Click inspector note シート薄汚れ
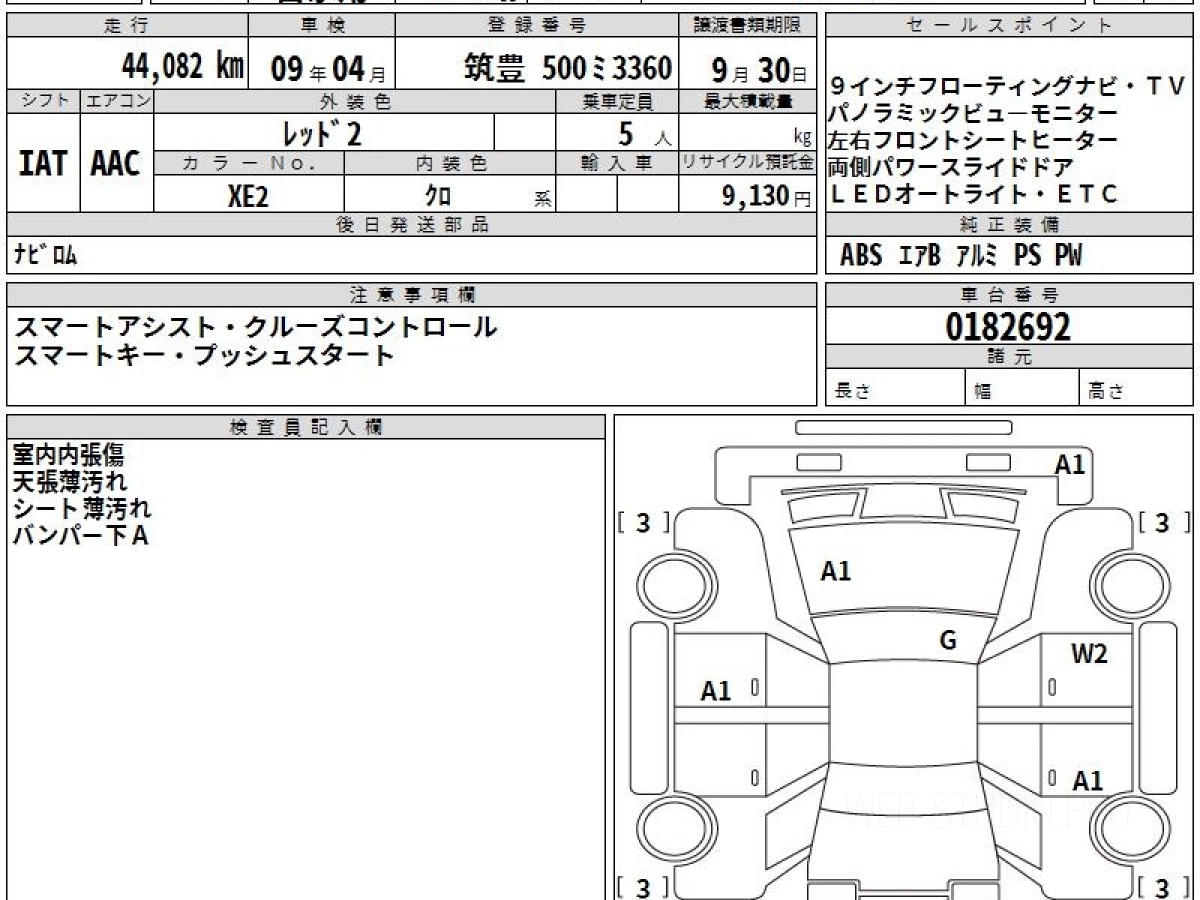 (x=82, y=509)
